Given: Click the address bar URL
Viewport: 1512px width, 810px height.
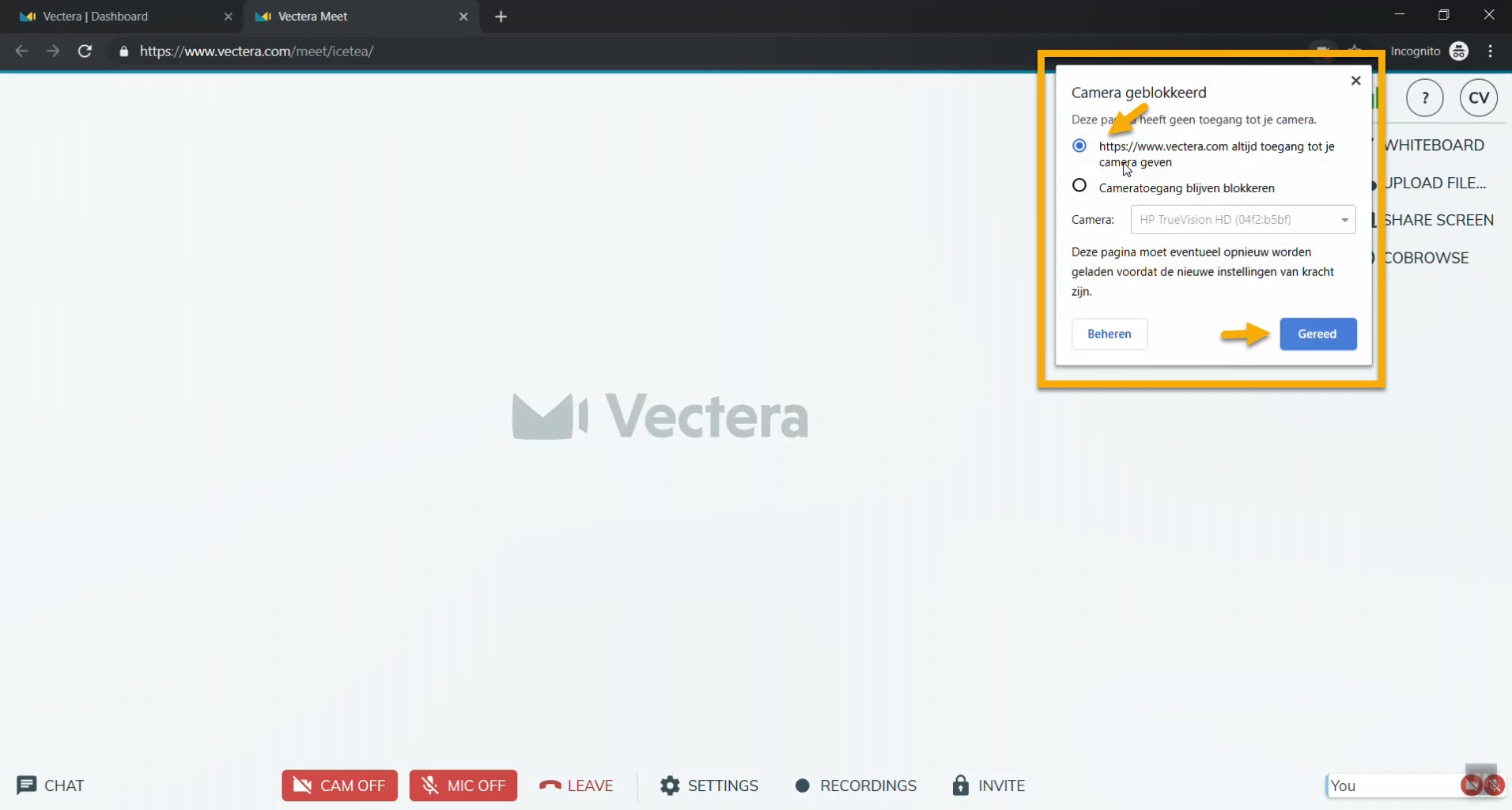Looking at the screenshot, I should pyautogui.click(x=256, y=51).
